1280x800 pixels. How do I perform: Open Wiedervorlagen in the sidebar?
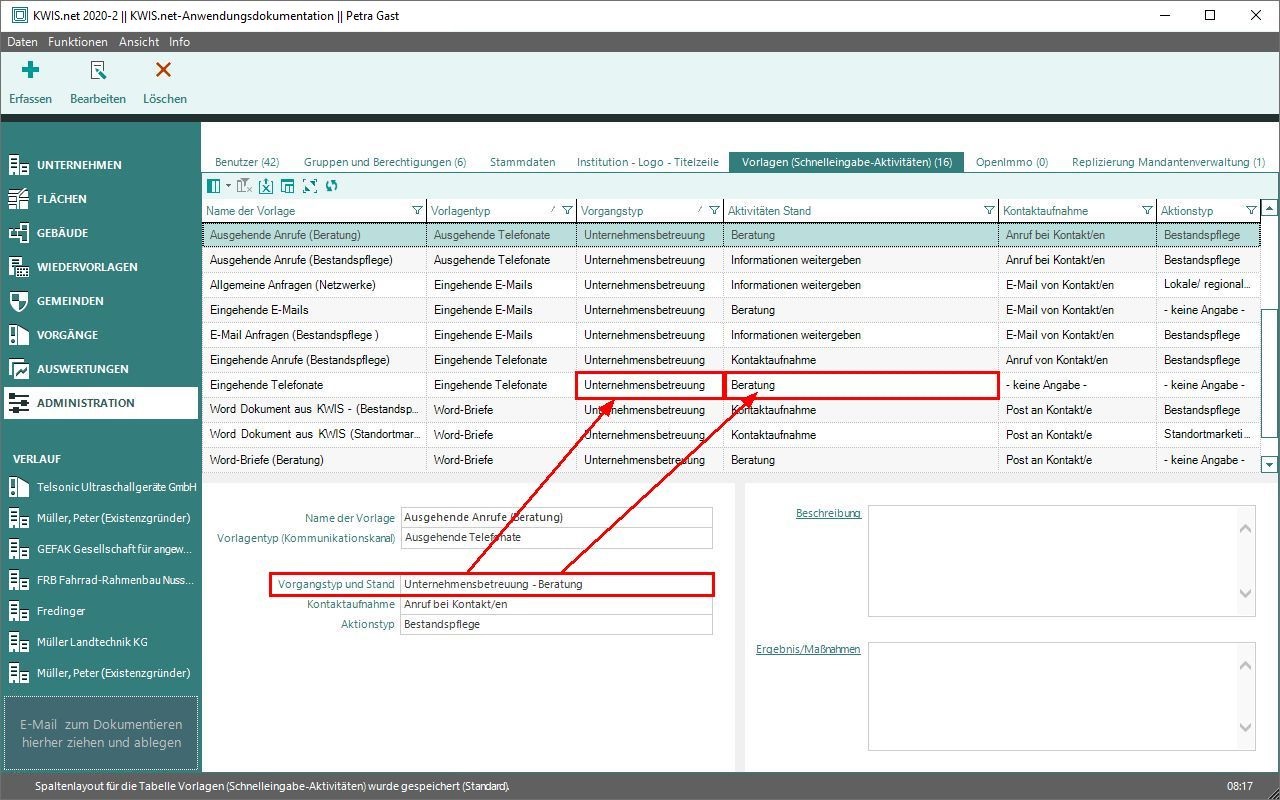[x=100, y=267]
